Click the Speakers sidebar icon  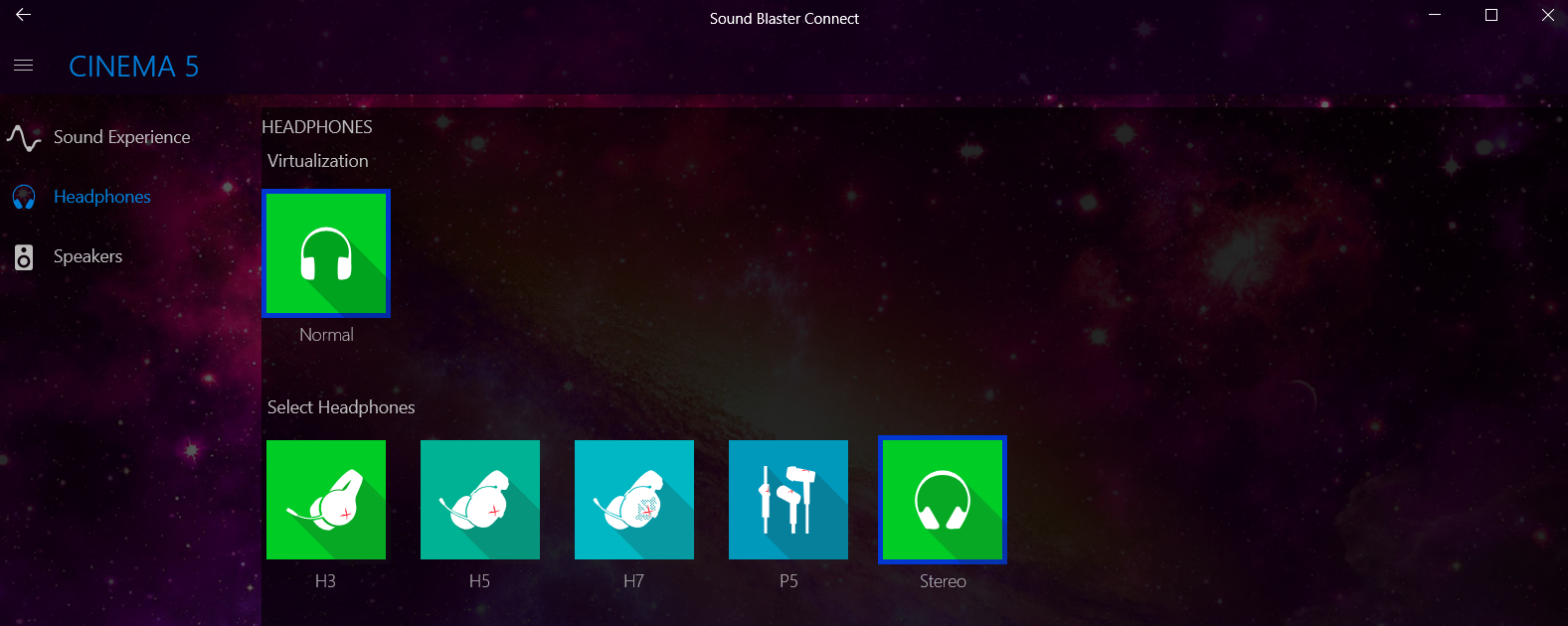tap(24, 257)
